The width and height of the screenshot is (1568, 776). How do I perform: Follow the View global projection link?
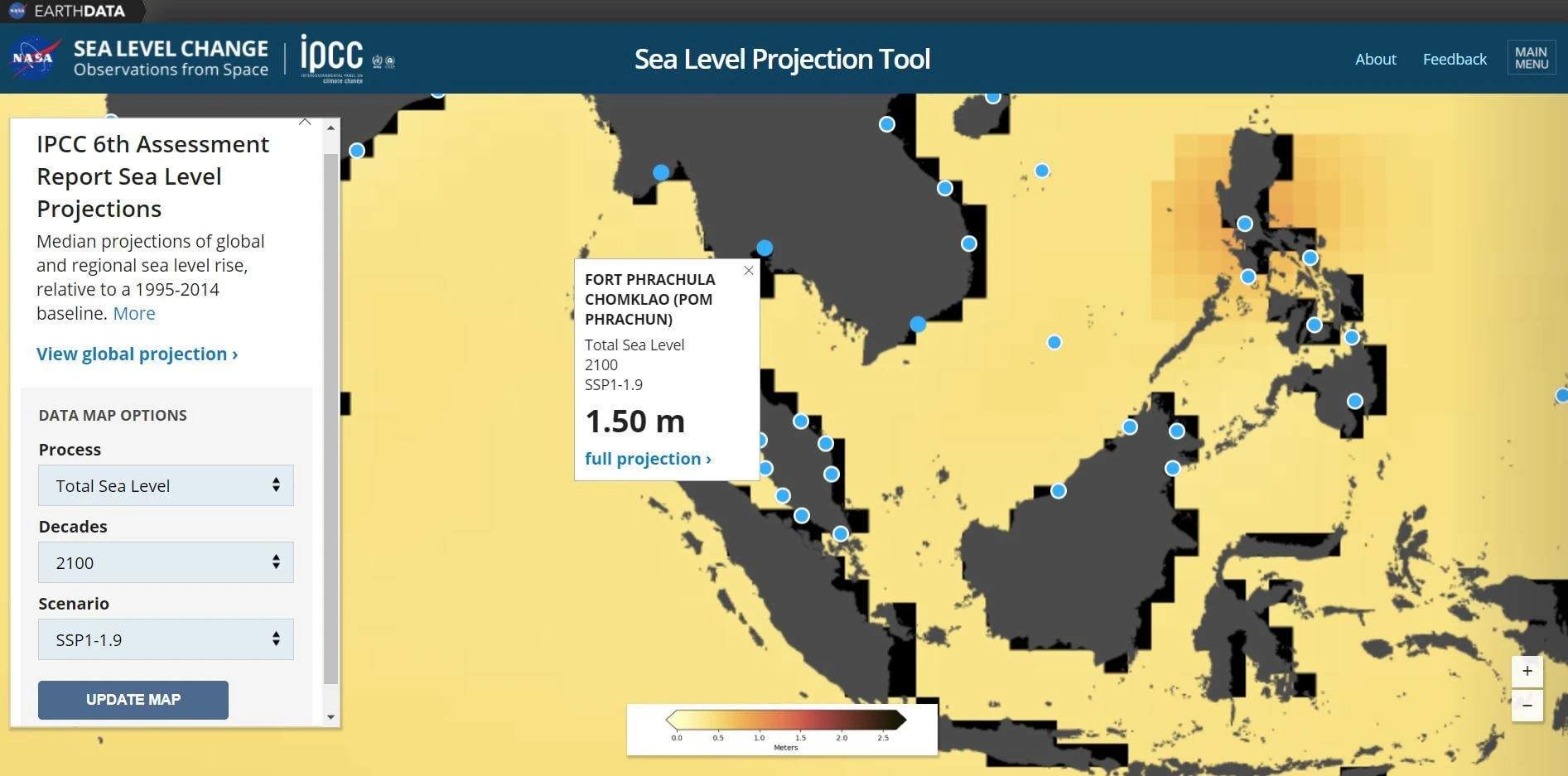pyautogui.click(x=136, y=354)
